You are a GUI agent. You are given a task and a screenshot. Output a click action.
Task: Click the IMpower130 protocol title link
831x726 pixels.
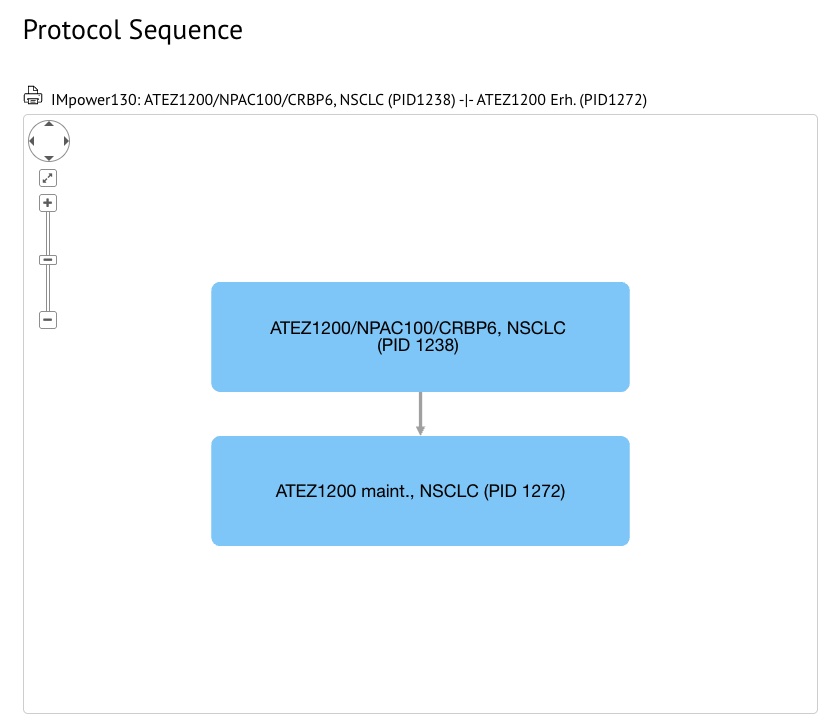coord(348,99)
